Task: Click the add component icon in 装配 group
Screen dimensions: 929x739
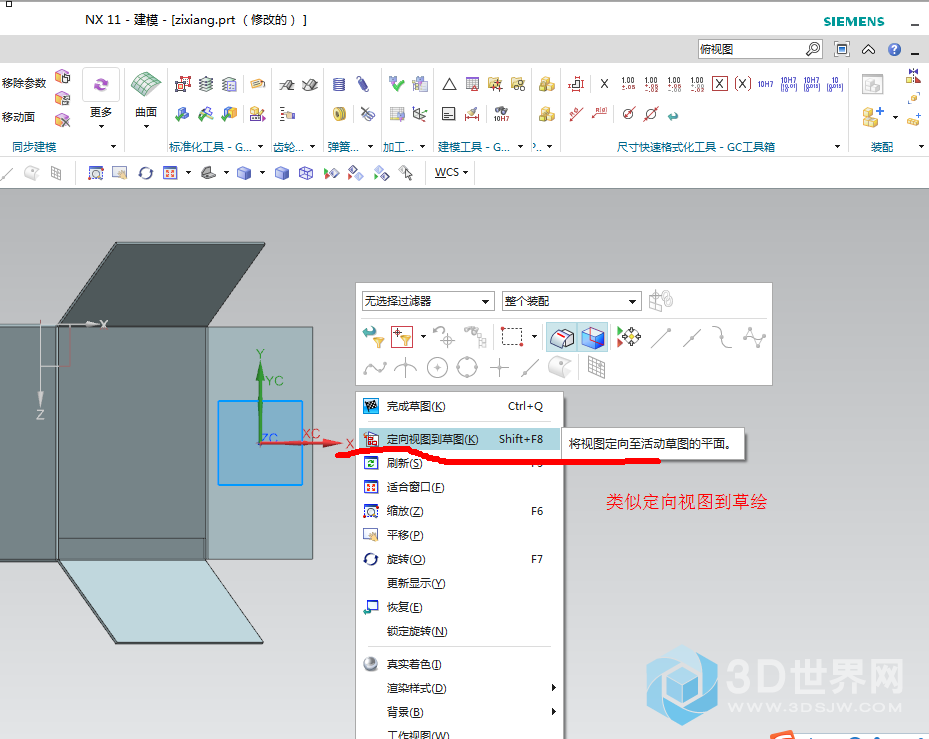Action: [873, 117]
